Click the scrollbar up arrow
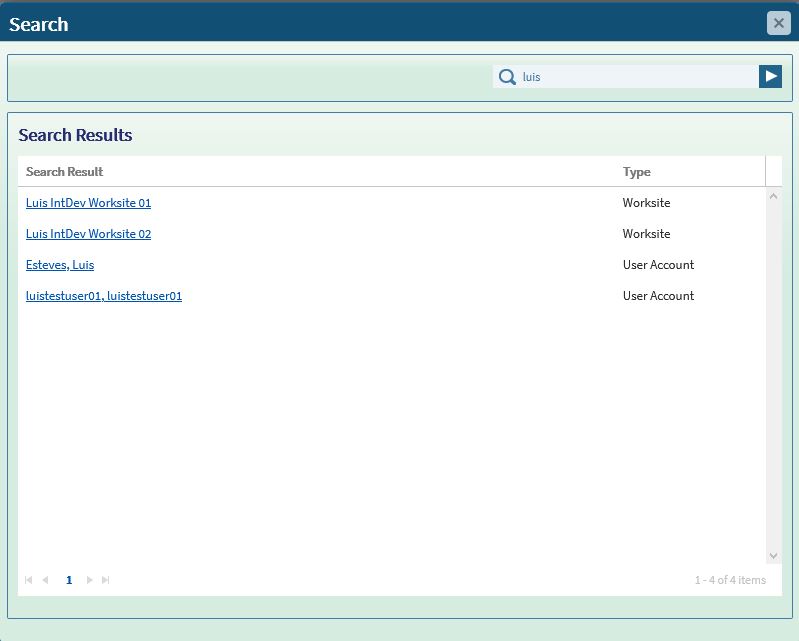Viewport: 799px width, 641px height. [774, 196]
